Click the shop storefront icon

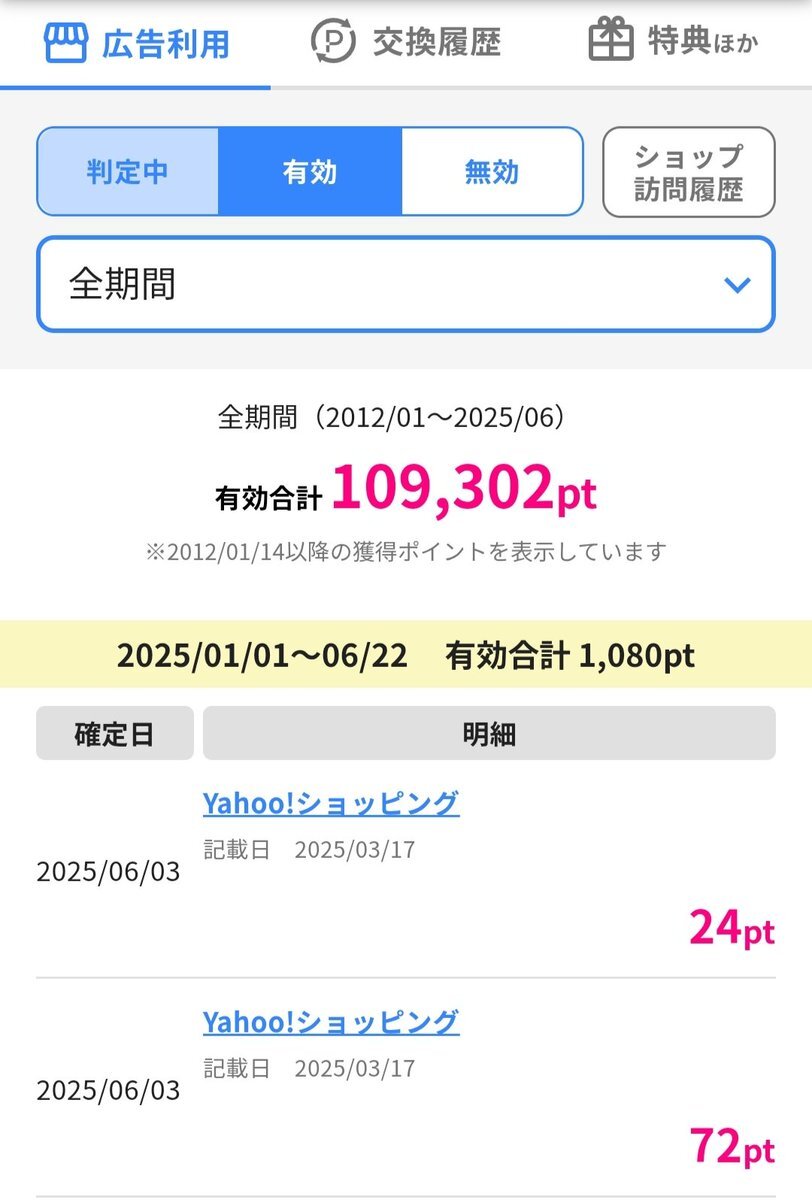pyautogui.click(x=66, y=43)
